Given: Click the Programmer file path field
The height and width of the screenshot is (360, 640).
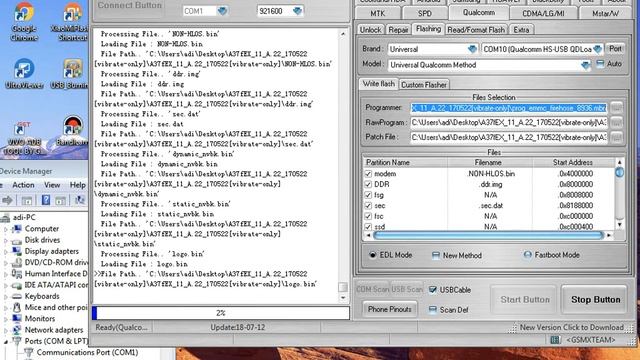Looking at the screenshot, I should pos(509,108).
